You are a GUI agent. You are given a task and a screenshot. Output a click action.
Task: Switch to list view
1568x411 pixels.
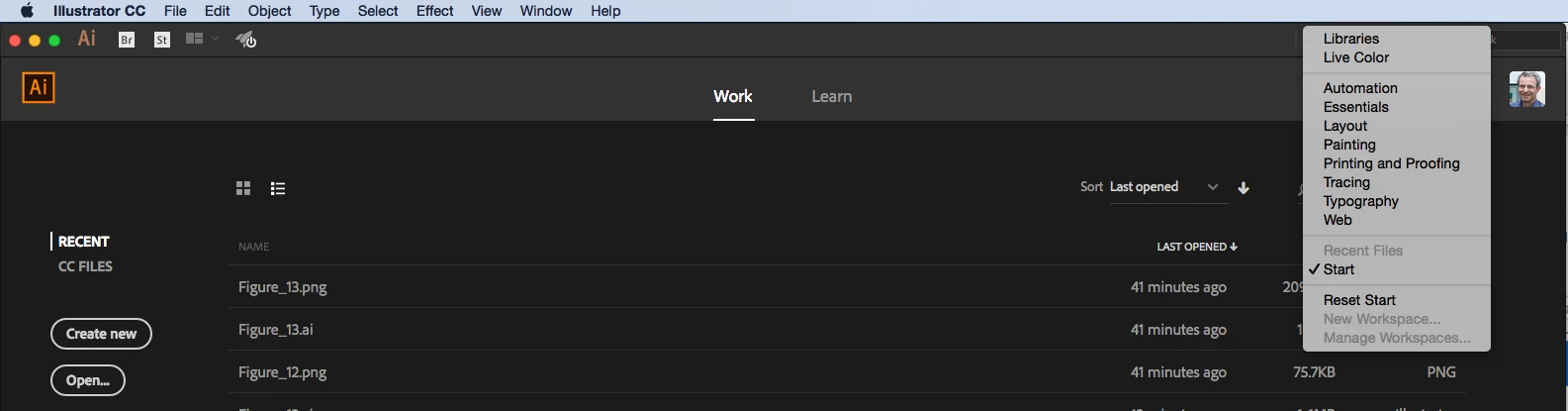pyautogui.click(x=278, y=188)
